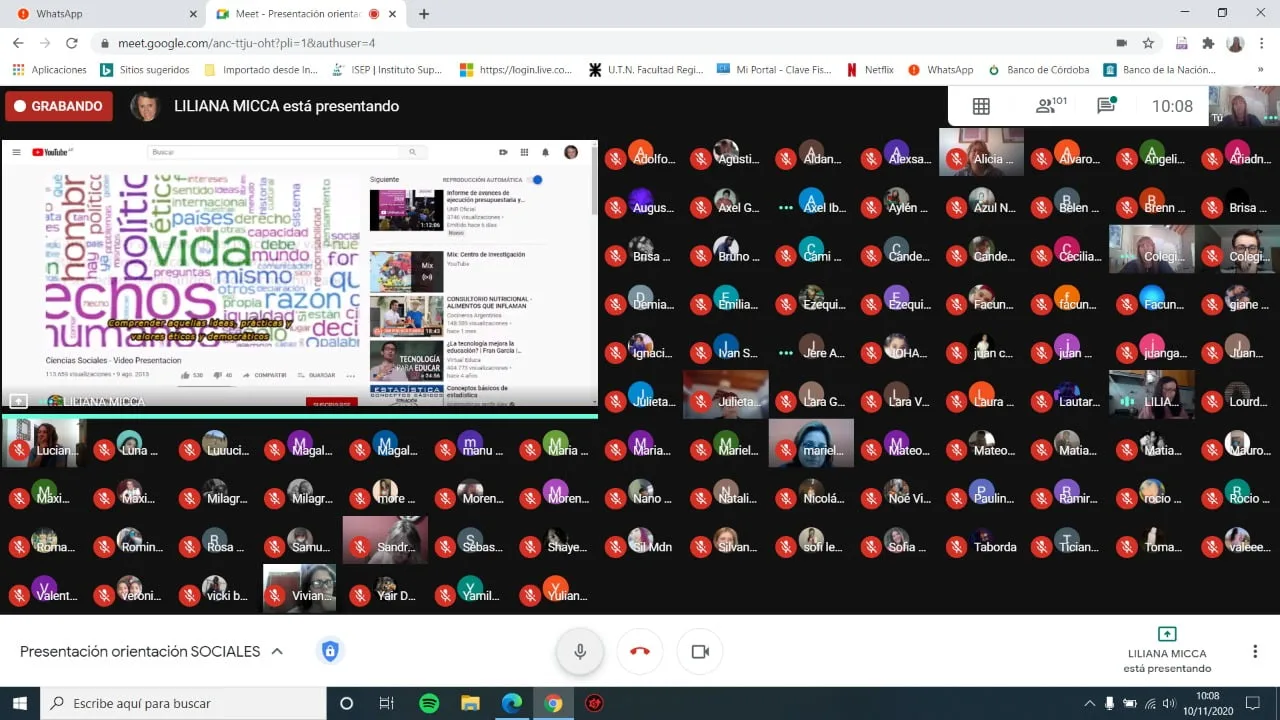The image size is (1280, 720).
Task: Bookmark this page with star icon
Action: (1149, 43)
